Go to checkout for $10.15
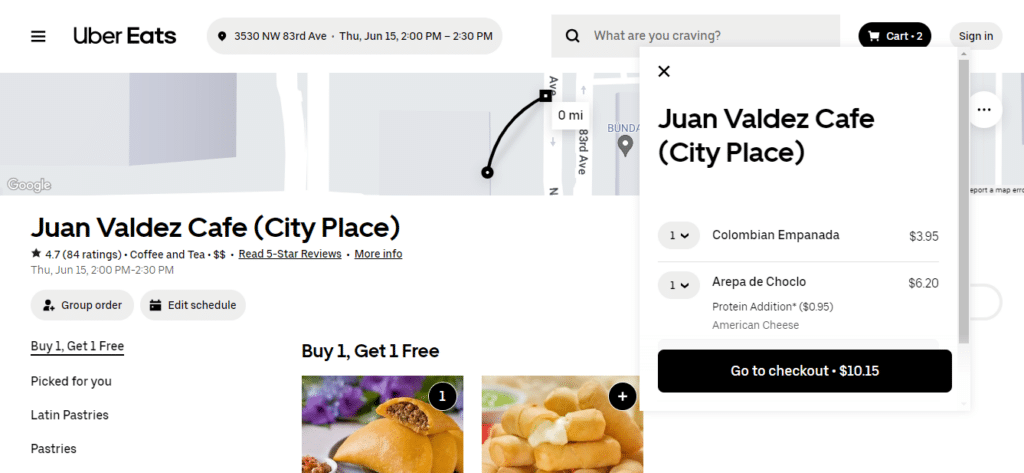The height and width of the screenshot is (473, 1024). pyautogui.click(x=805, y=371)
